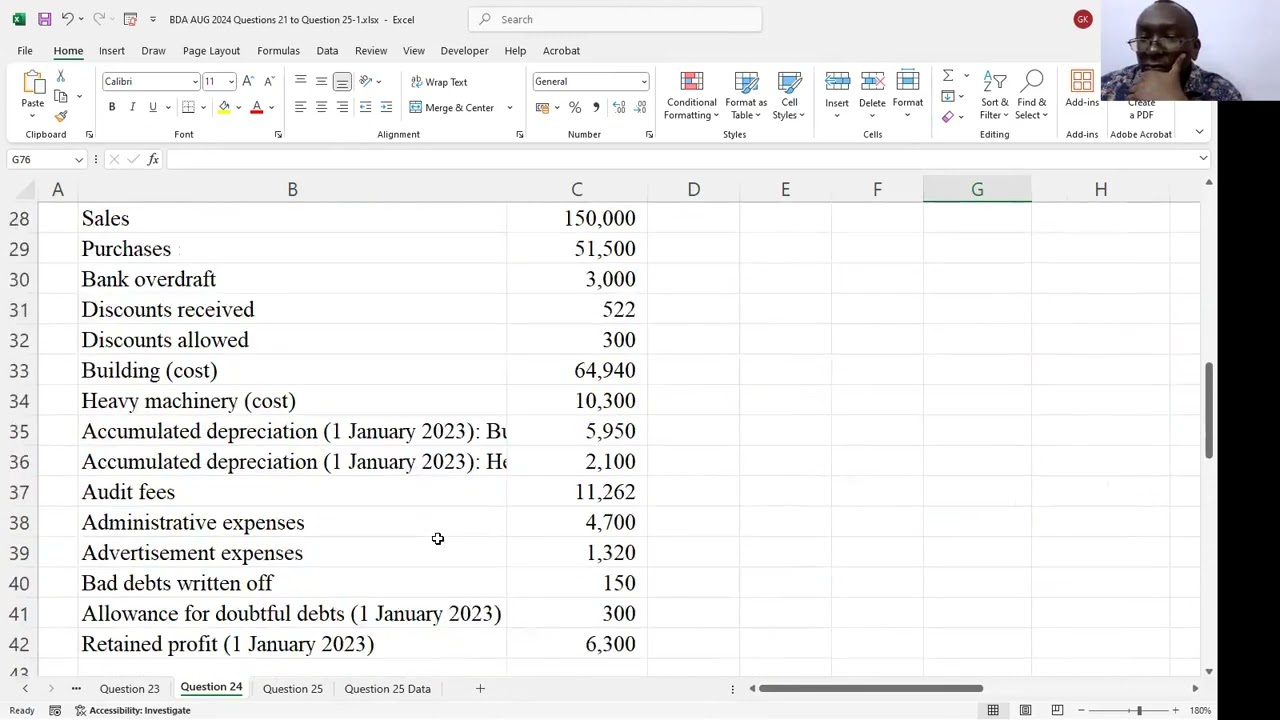Click the Increase Decimal icon
Viewport: 1280px width, 720px height.
619,107
